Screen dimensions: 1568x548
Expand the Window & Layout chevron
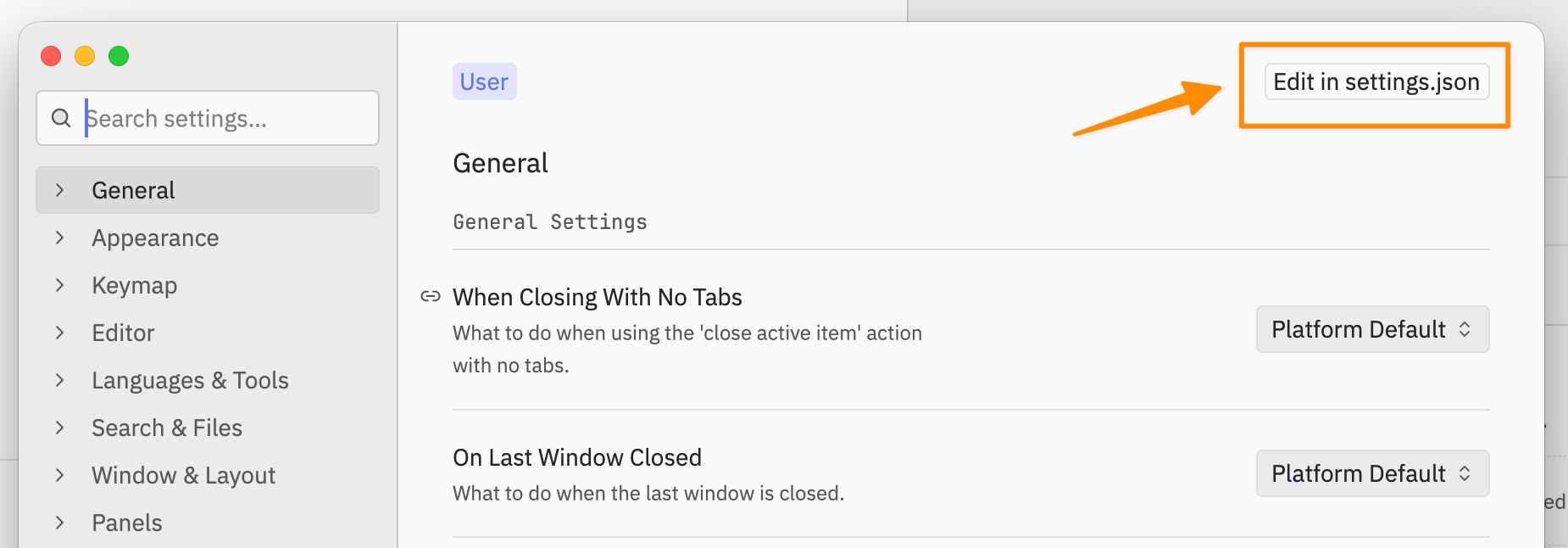pyautogui.click(x=59, y=475)
